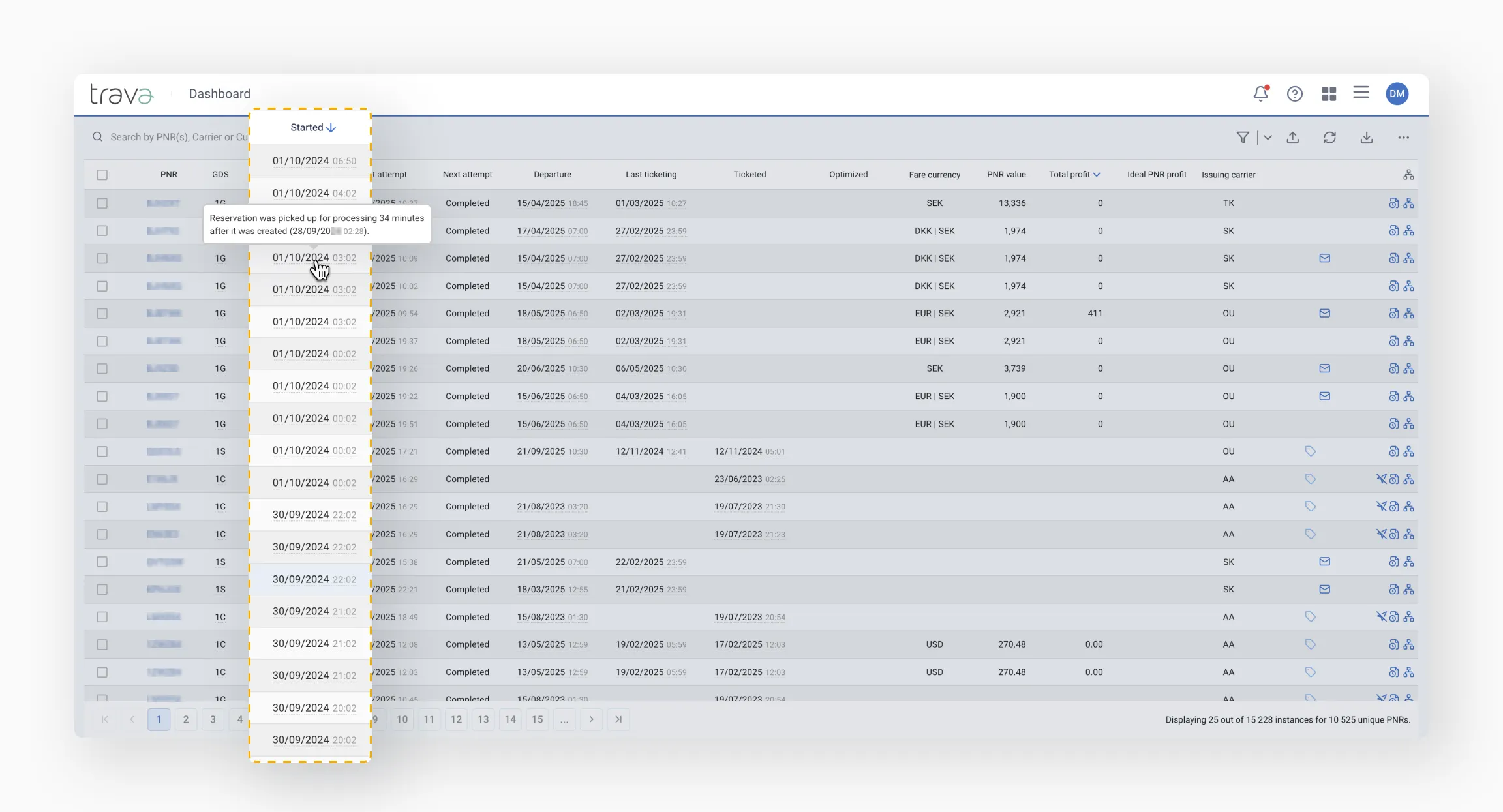Go to page 3 in pagination
The width and height of the screenshot is (1503, 812).
coord(213,719)
